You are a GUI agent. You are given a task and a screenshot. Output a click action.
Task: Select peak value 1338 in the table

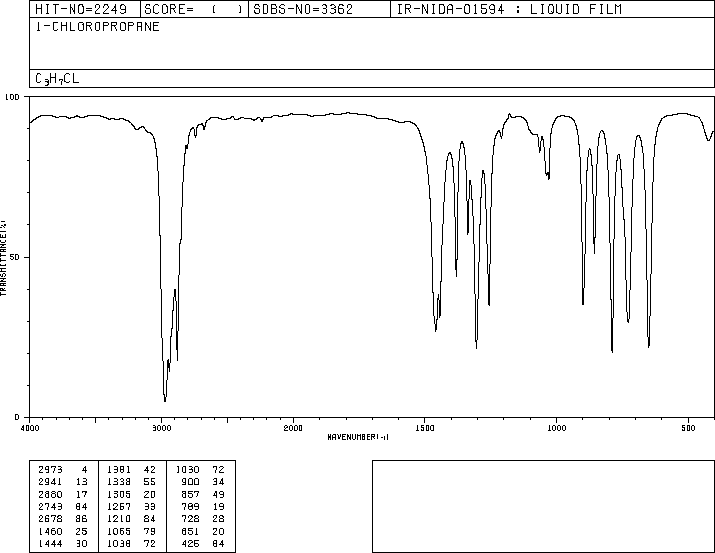[119, 482]
